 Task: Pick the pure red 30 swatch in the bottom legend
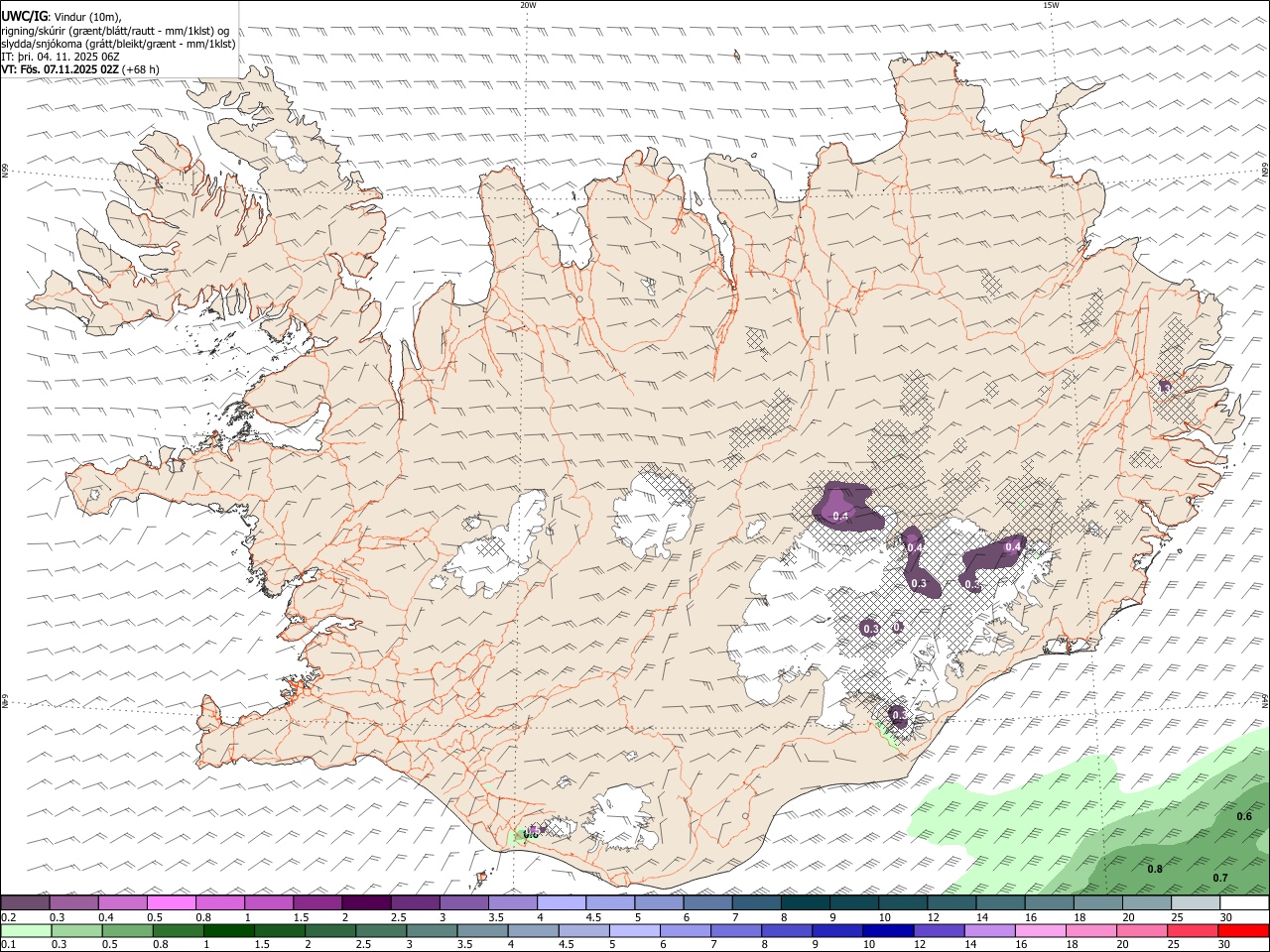coord(1244,930)
